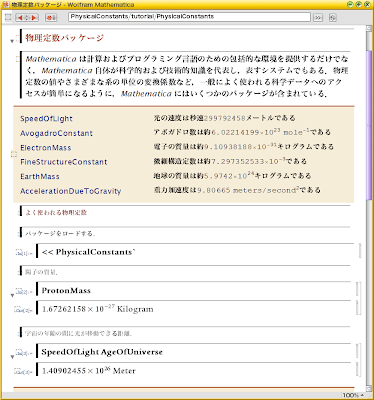
Task: Click the history icon between the navigation arrows
Action: point(27,17)
